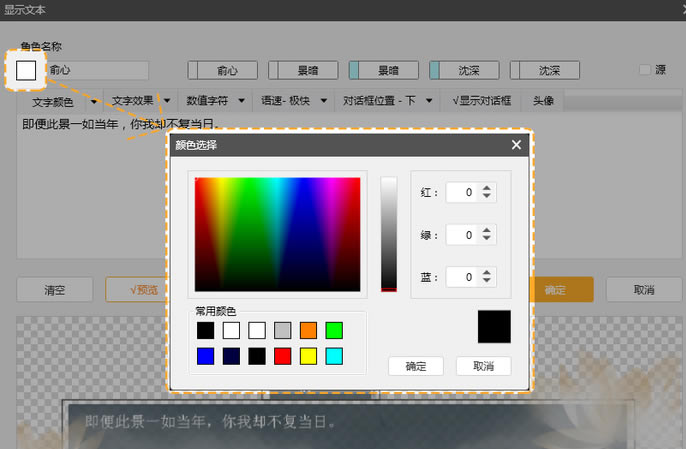Click the 清空 clear button

point(54,290)
